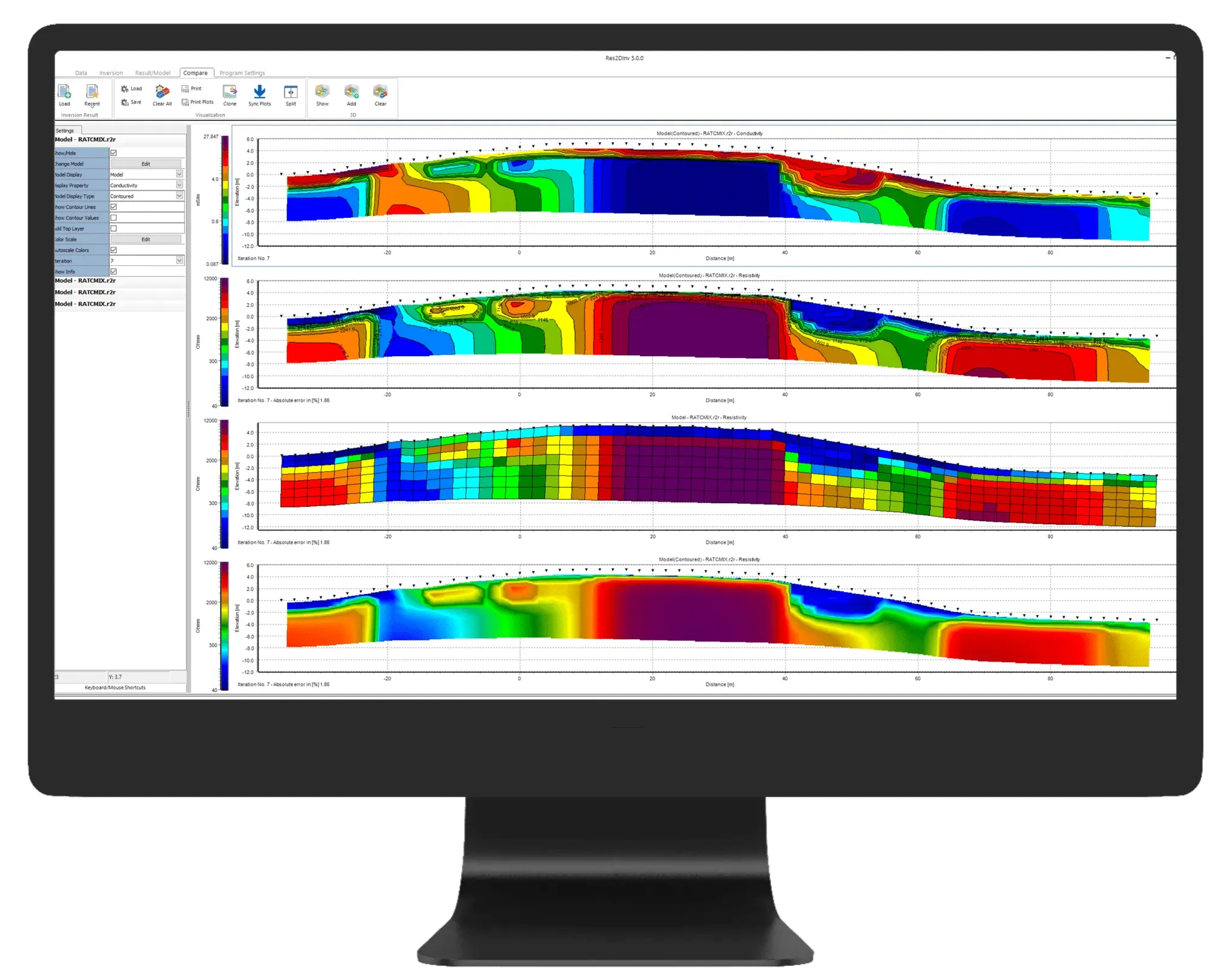Click the Show 3D icon
The height and width of the screenshot is (969, 1232).
(x=322, y=92)
